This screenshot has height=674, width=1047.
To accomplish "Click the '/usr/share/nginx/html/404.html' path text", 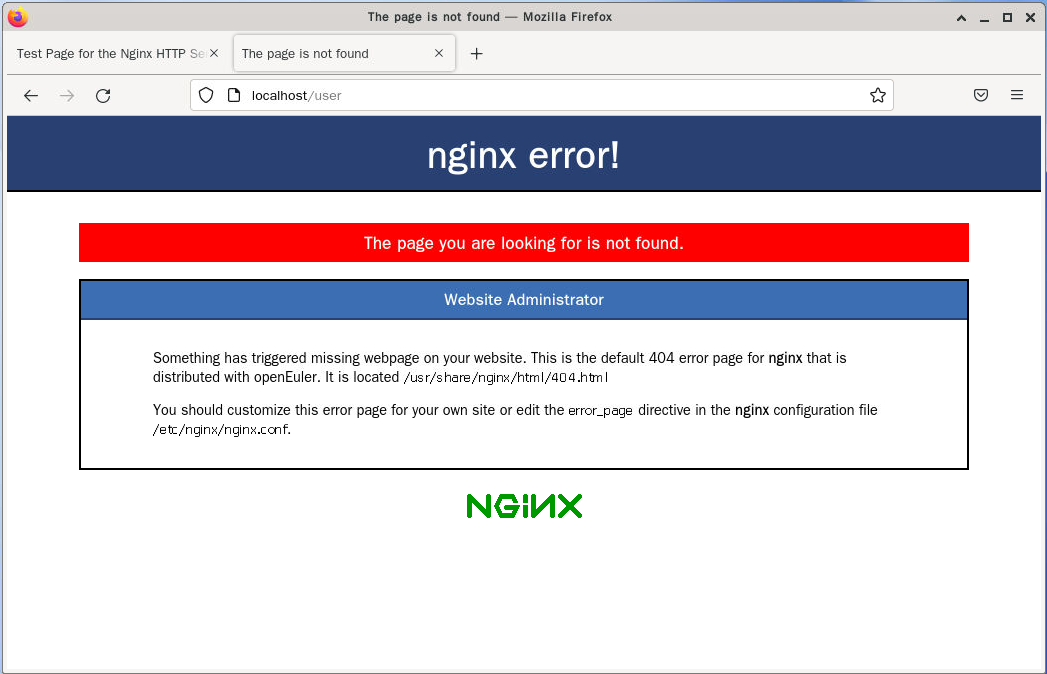I will pos(505,377).
